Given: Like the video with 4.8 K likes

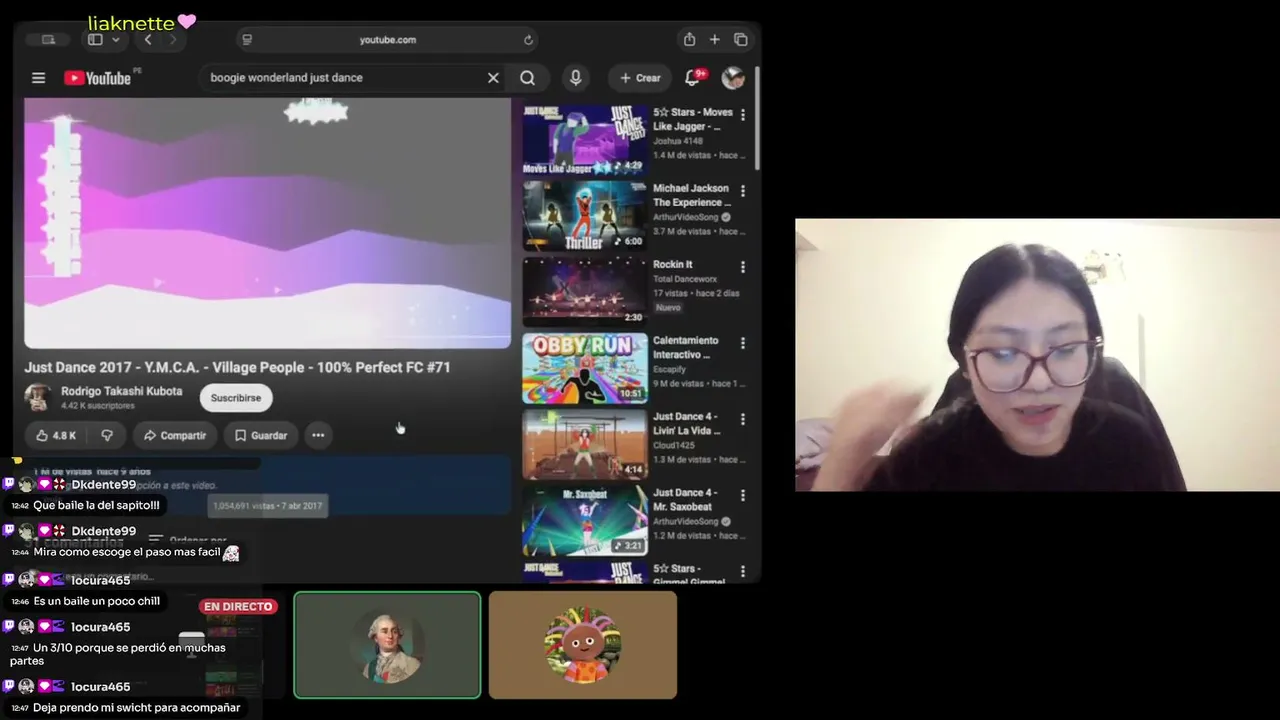Looking at the screenshot, I should (x=56, y=435).
